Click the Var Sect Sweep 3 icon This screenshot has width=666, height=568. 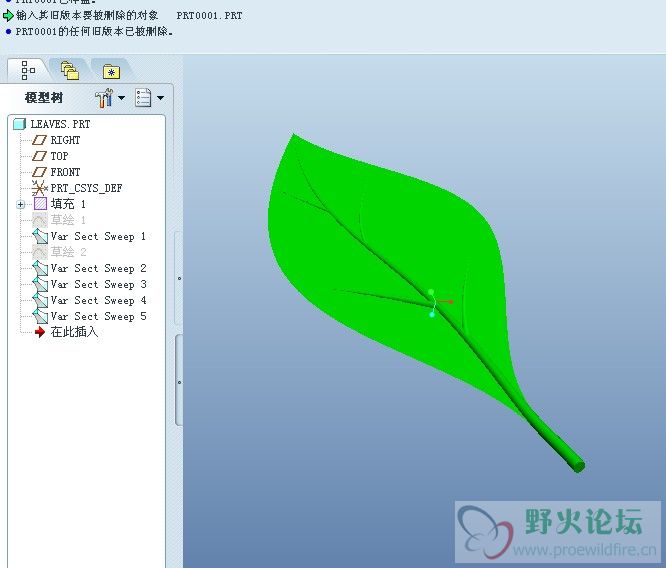tap(40, 284)
